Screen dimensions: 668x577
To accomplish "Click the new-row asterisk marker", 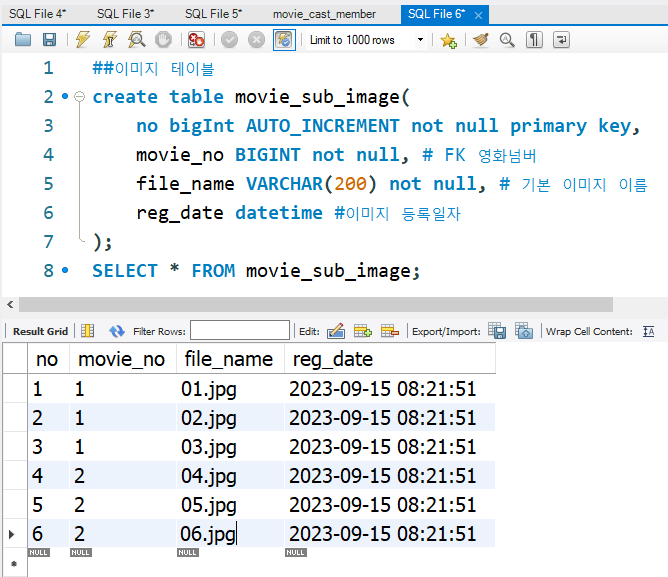I will [x=14, y=564].
